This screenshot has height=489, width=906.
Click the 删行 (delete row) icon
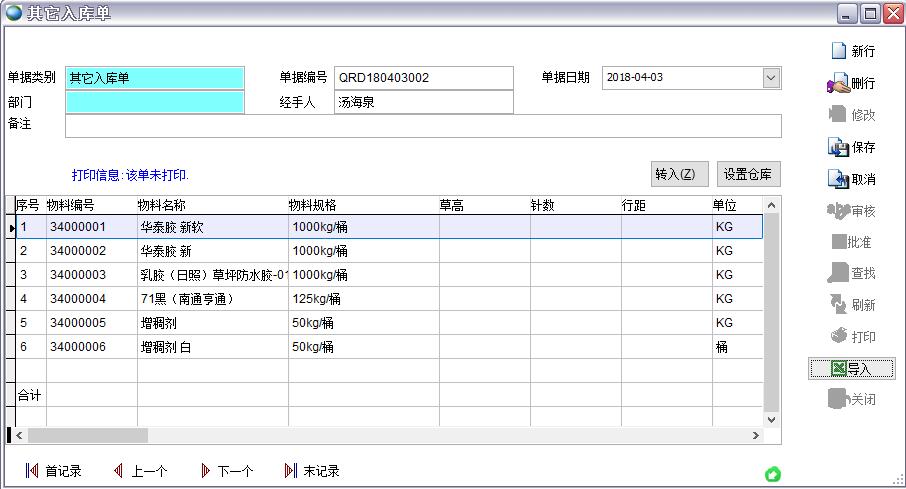[838, 83]
